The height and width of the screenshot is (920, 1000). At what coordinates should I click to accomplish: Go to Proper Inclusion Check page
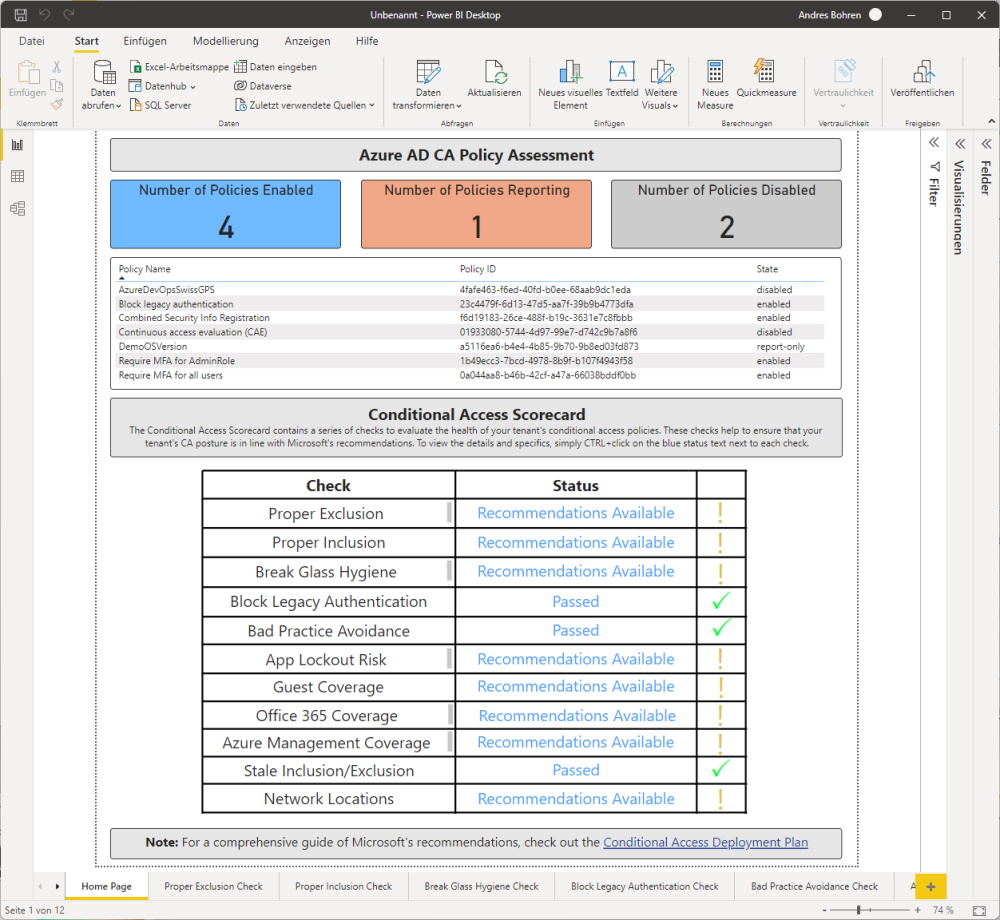click(344, 886)
